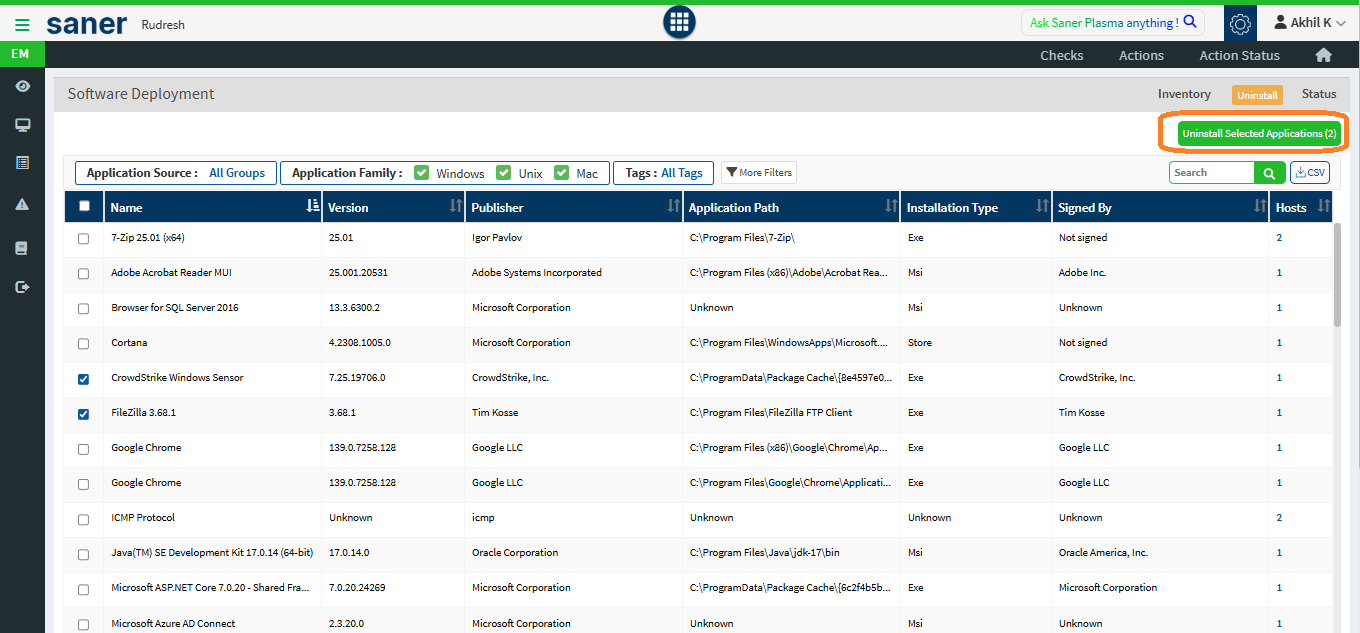Open the Checks menu

[1062, 55]
